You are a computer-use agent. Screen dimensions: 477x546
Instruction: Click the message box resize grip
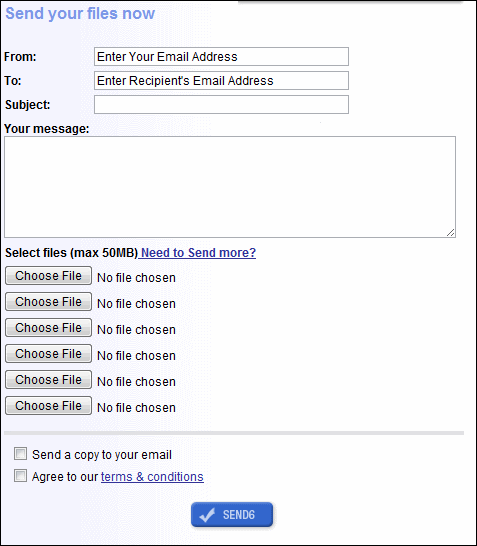coord(451,233)
